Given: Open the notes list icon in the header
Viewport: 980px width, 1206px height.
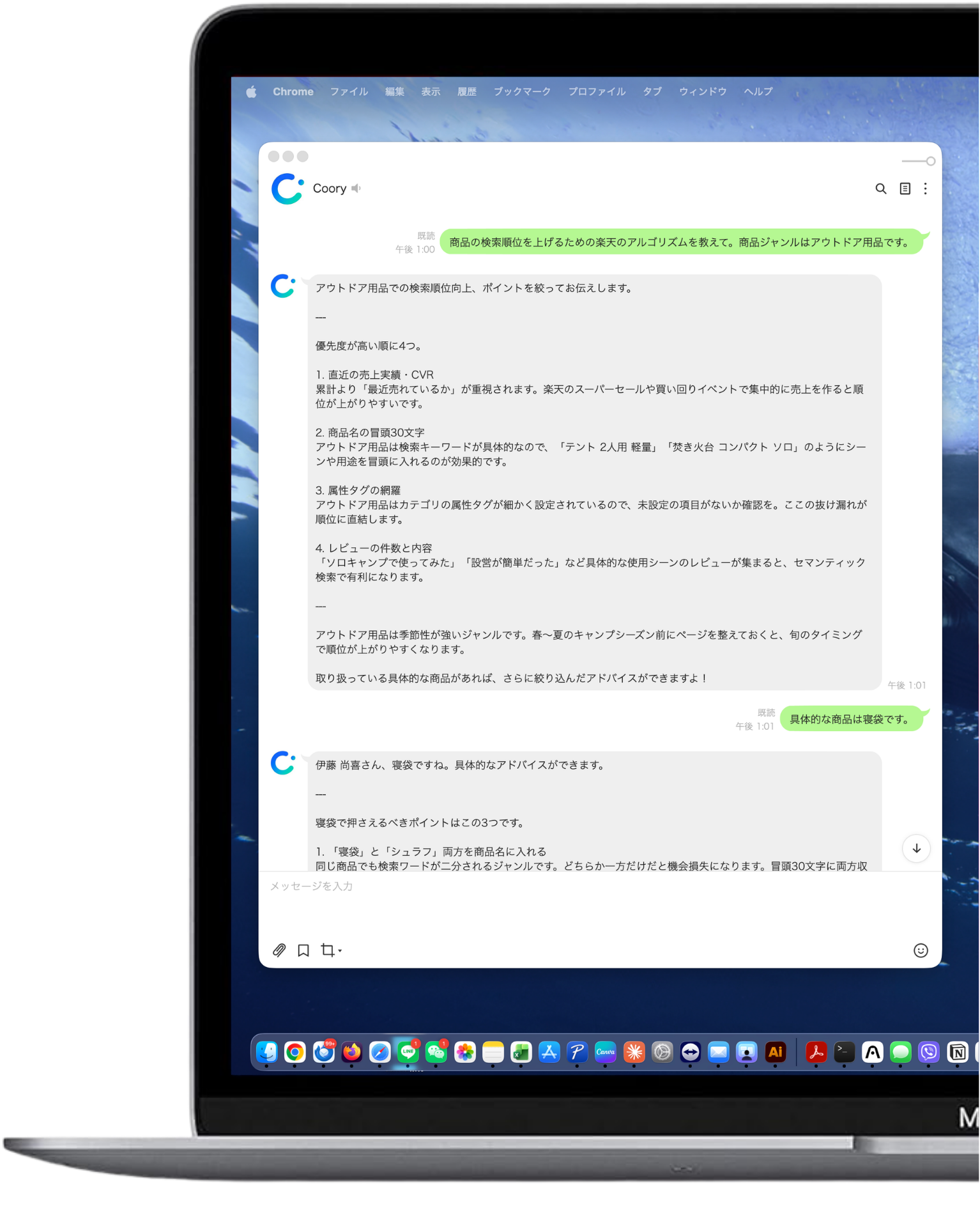Looking at the screenshot, I should point(905,189).
